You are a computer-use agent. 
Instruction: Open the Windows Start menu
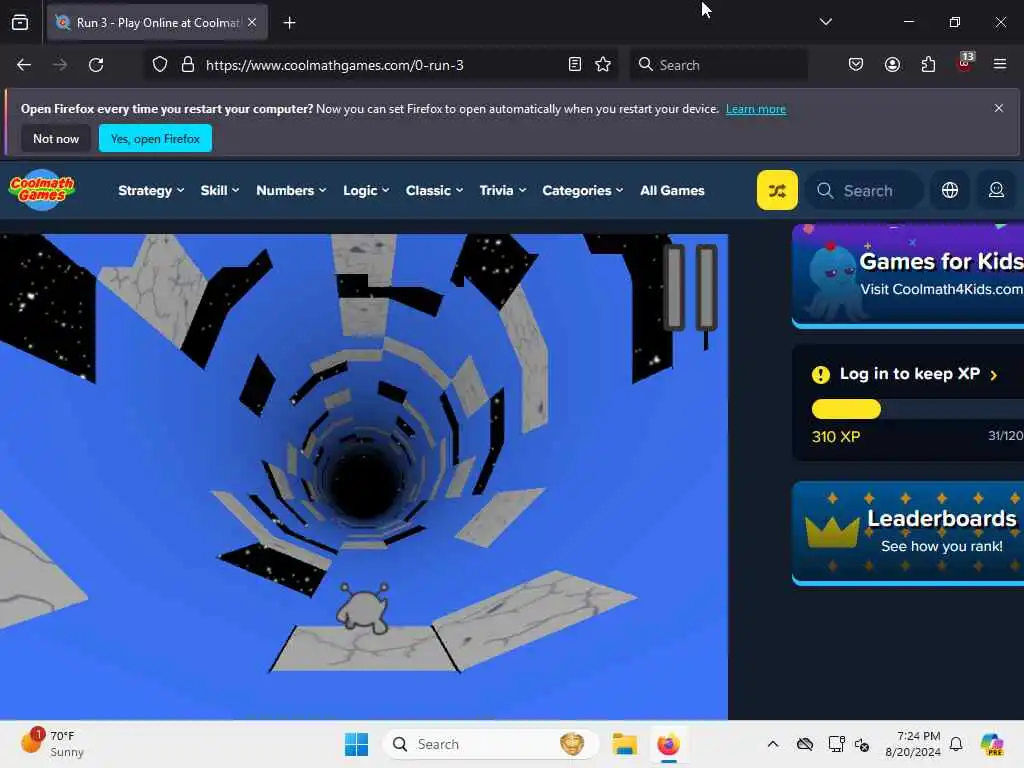(x=357, y=744)
